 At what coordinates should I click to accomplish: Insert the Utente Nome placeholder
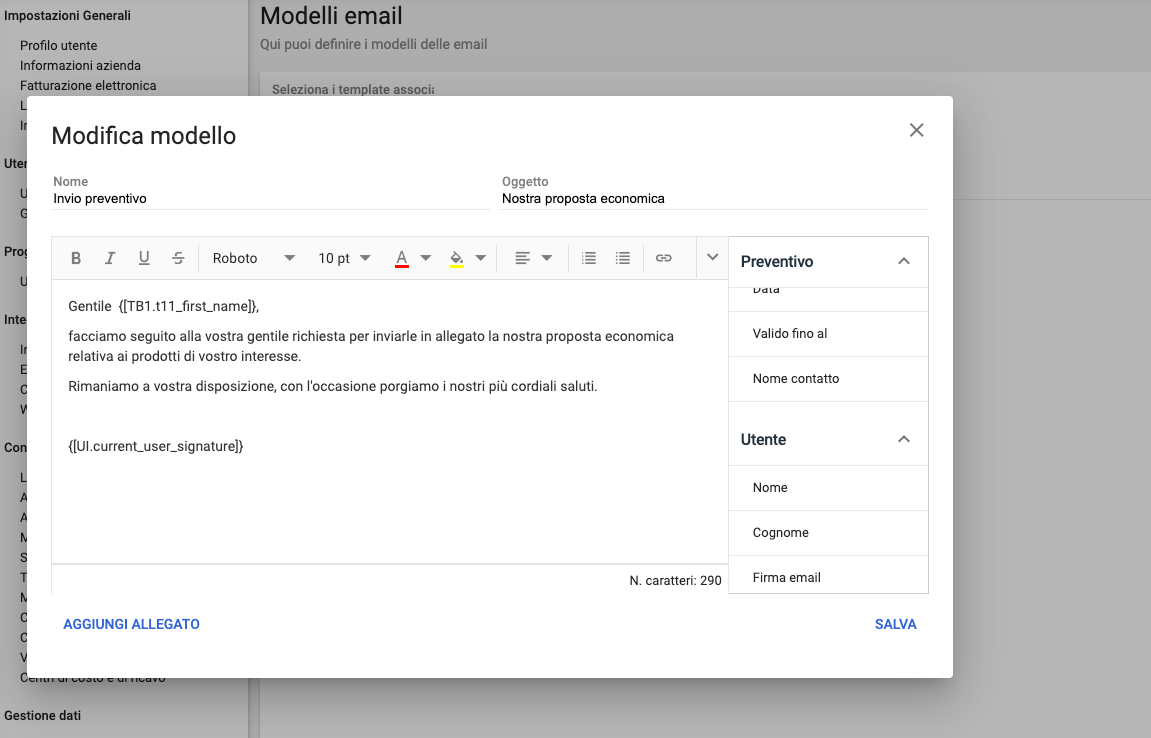point(828,488)
